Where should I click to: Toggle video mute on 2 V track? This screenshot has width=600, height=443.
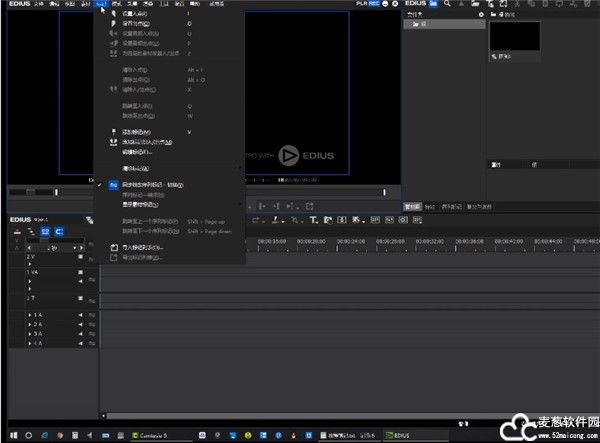pyautogui.click(x=81, y=257)
